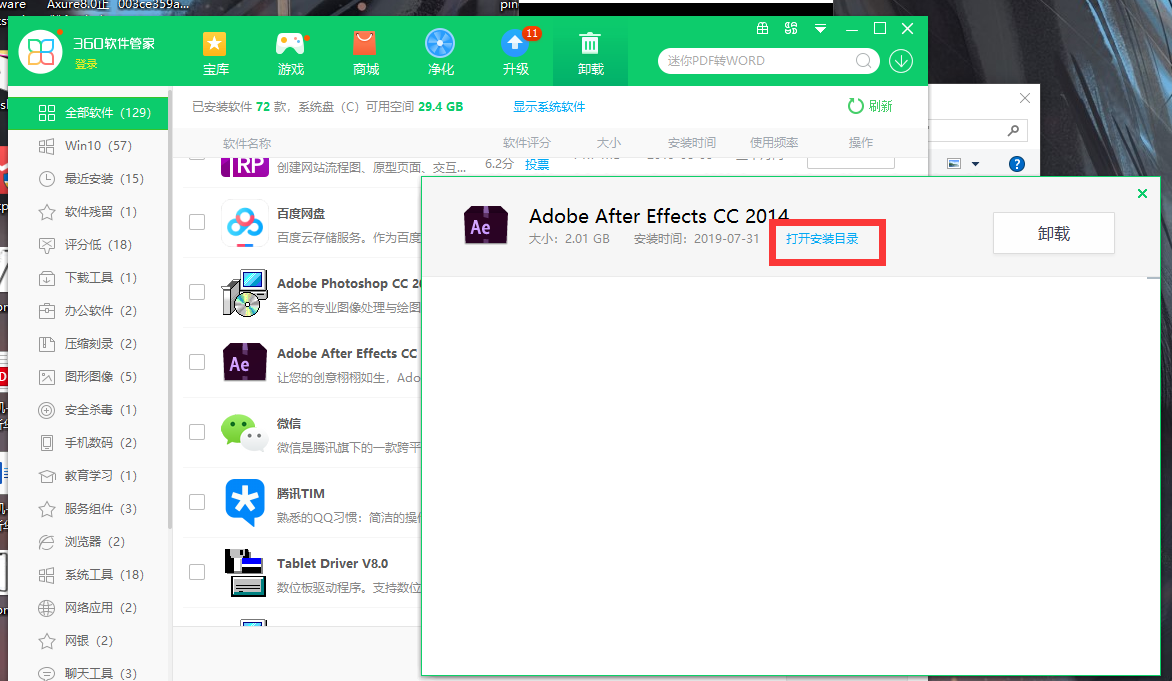Viewport: 1172px width, 681px height.
Task: Select 教育学习 (1) category
Action: [88, 475]
